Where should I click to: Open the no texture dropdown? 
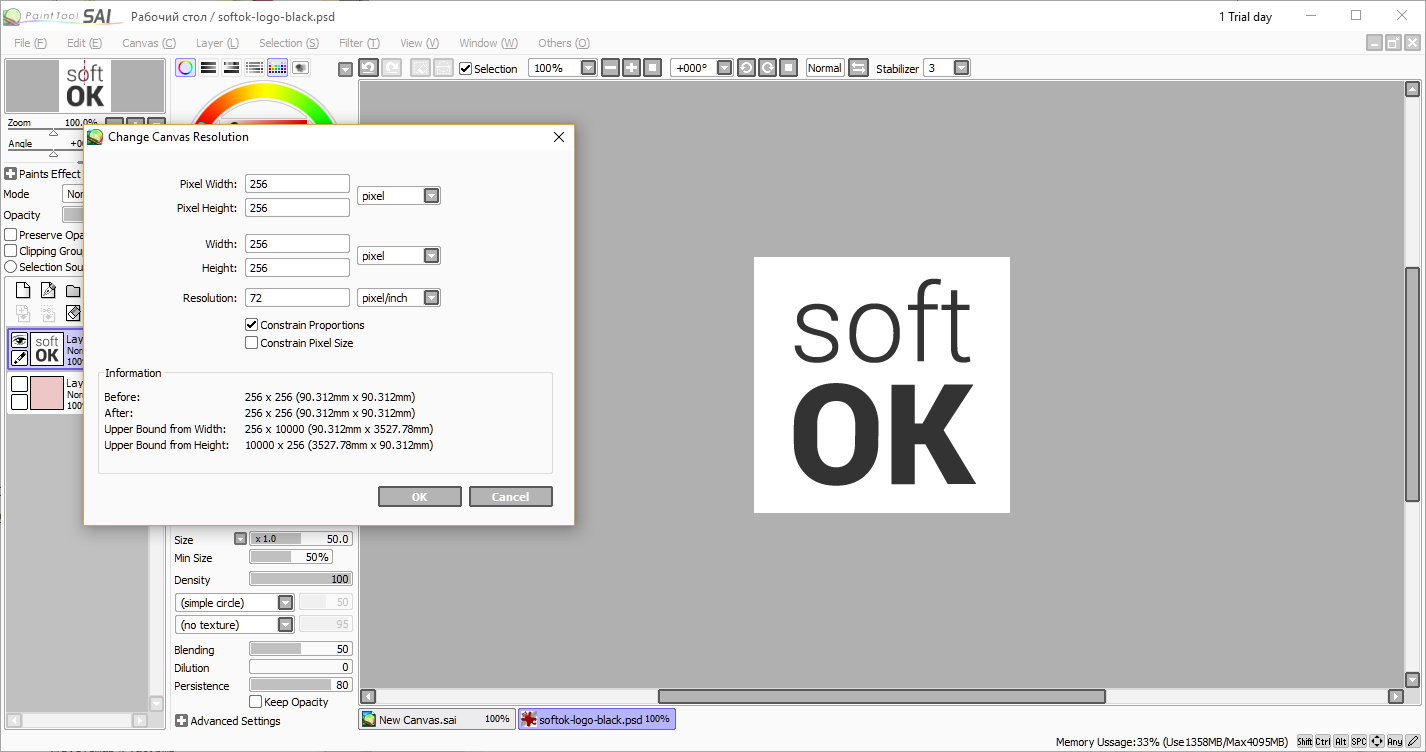coord(285,625)
